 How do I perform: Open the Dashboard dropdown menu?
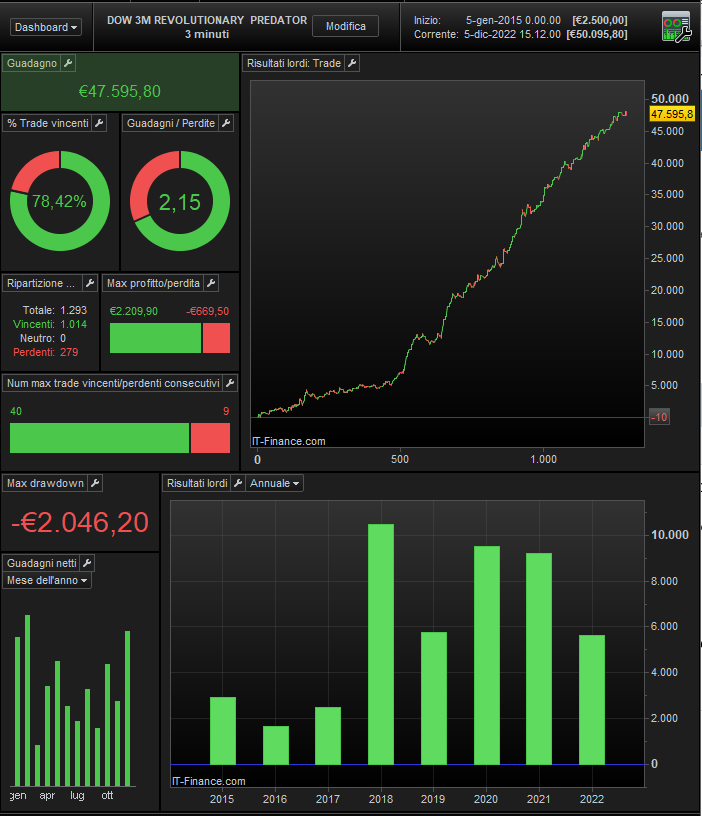[46, 27]
